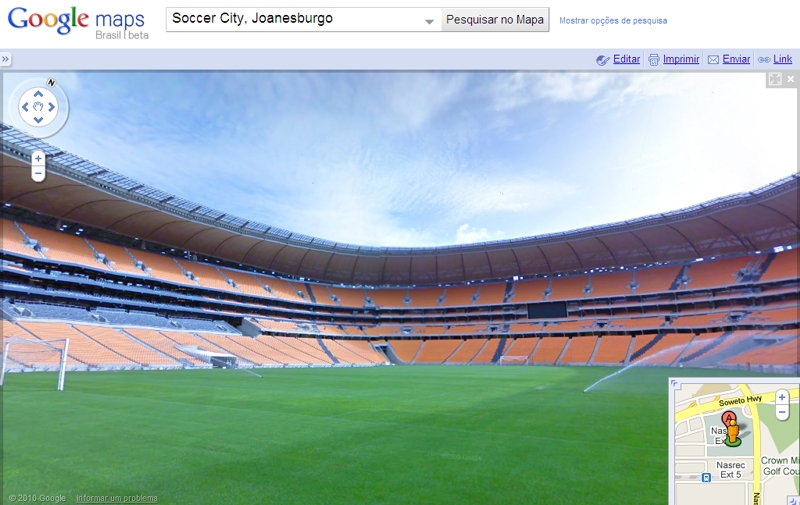Focus the Soccer City search field
Viewport: 800px width, 505px height.
[297, 19]
